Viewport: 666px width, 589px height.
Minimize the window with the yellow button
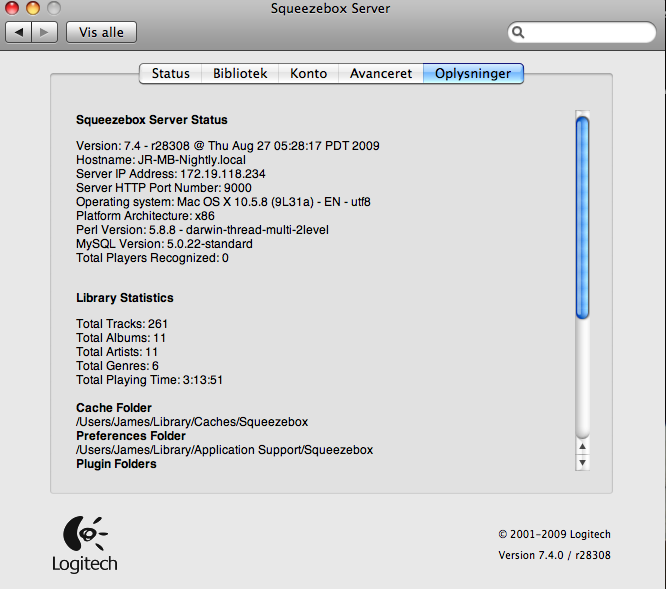[33, 9]
